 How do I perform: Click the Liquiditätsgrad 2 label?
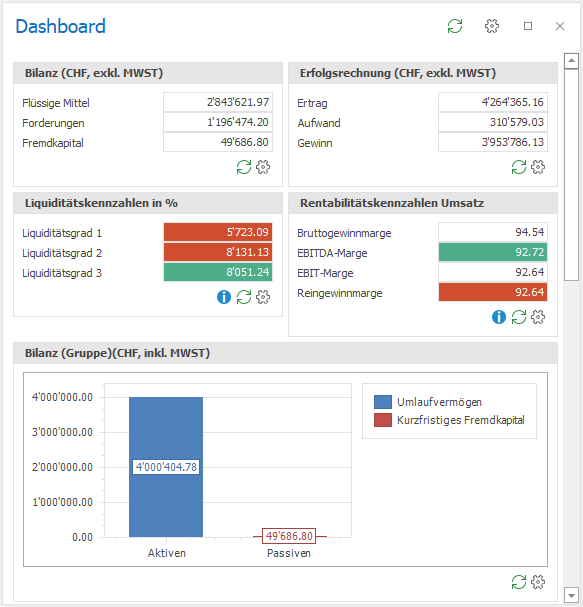[x=62, y=253]
